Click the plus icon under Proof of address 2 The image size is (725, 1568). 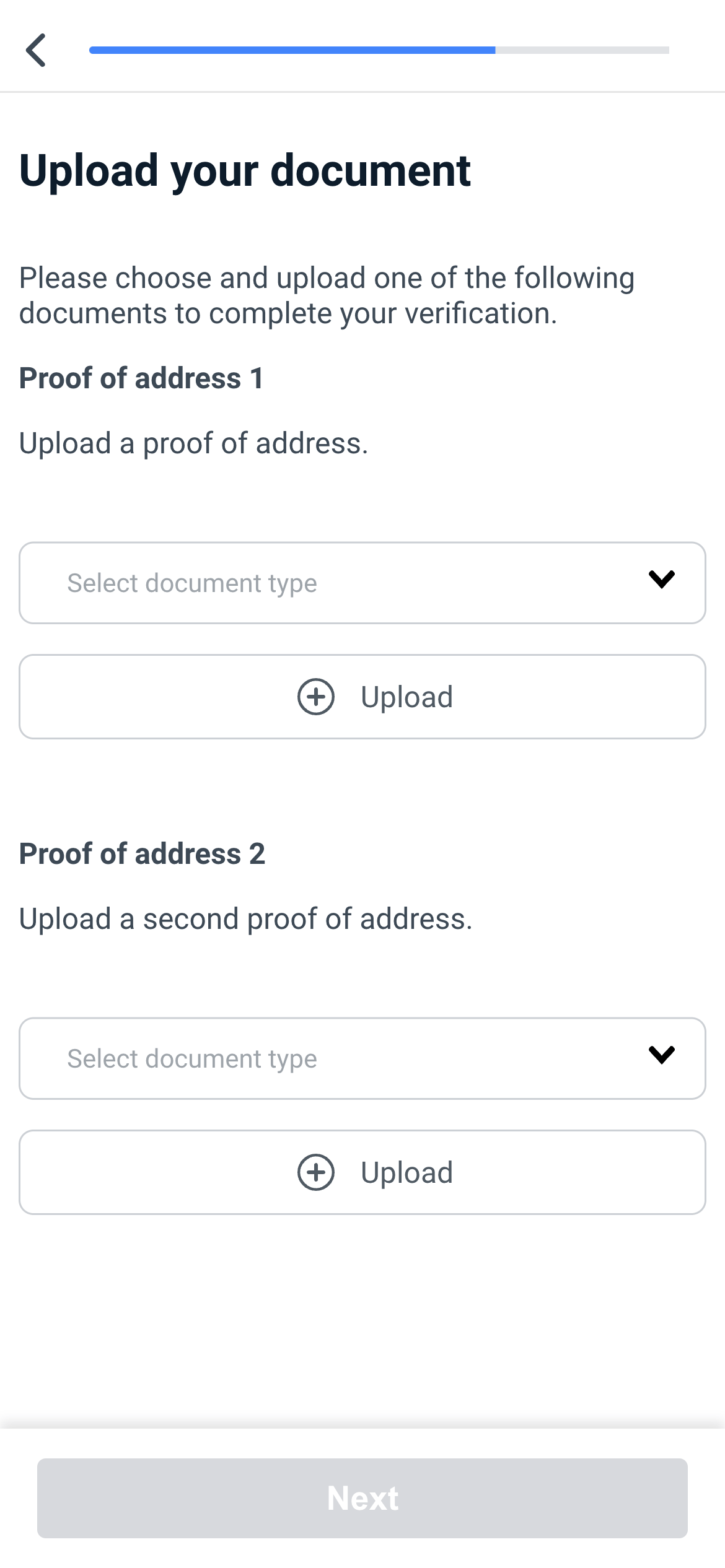pyautogui.click(x=316, y=1172)
